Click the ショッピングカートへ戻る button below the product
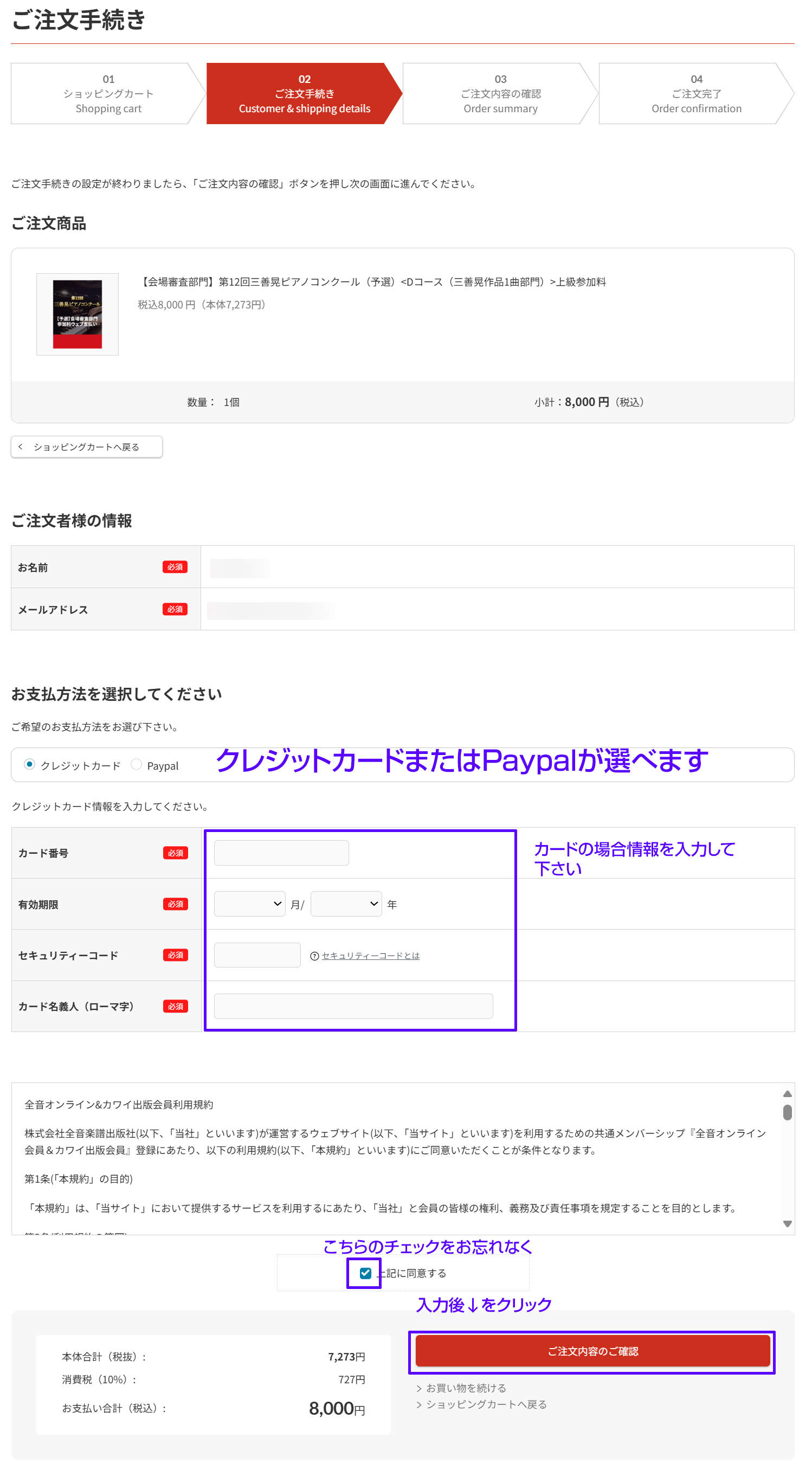This screenshot has height=1470, width=812. click(x=87, y=447)
